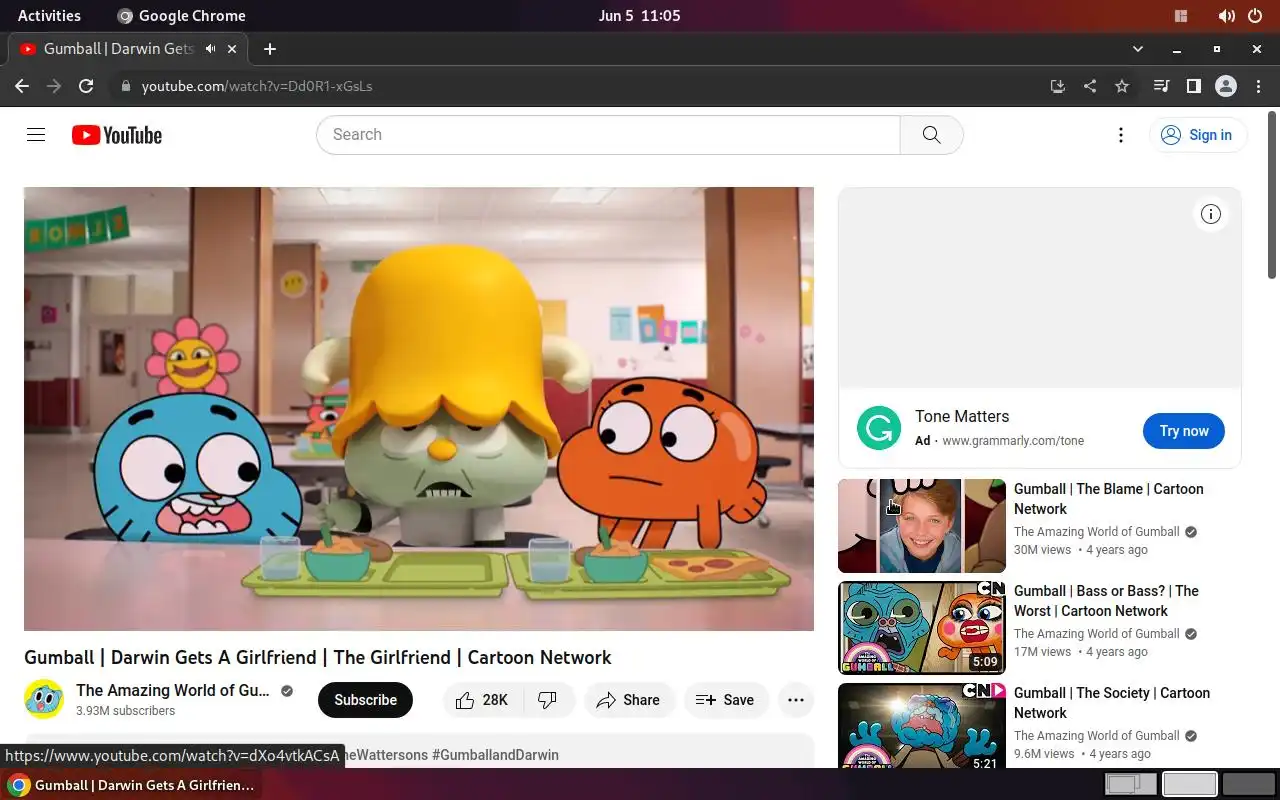Open a new Chrome tab
The width and height of the screenshot is (1280, 800).
pyautogui.click(x=270, y=48)
